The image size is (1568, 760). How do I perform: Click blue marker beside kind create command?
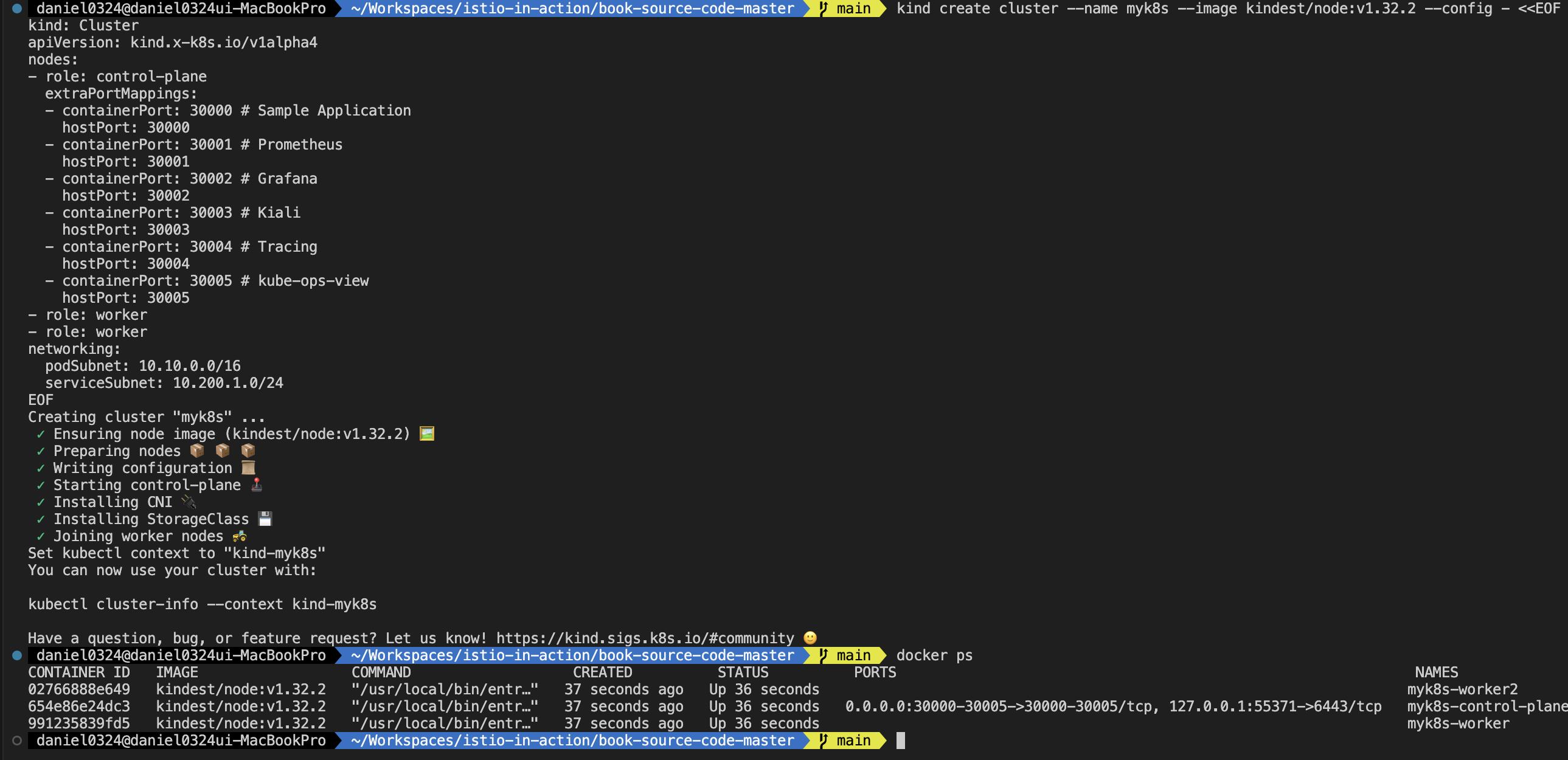point(17,9)
